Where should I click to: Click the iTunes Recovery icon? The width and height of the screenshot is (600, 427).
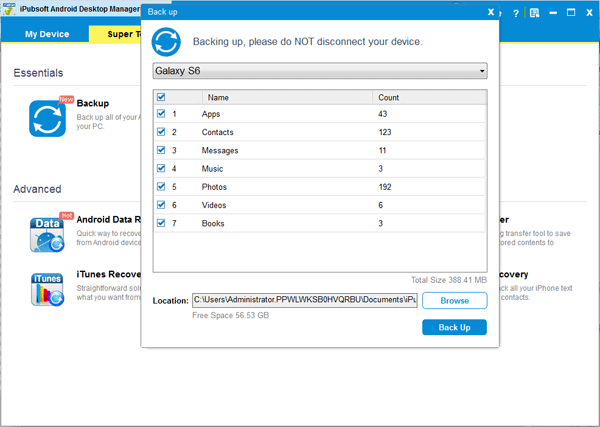click(48, 289)
